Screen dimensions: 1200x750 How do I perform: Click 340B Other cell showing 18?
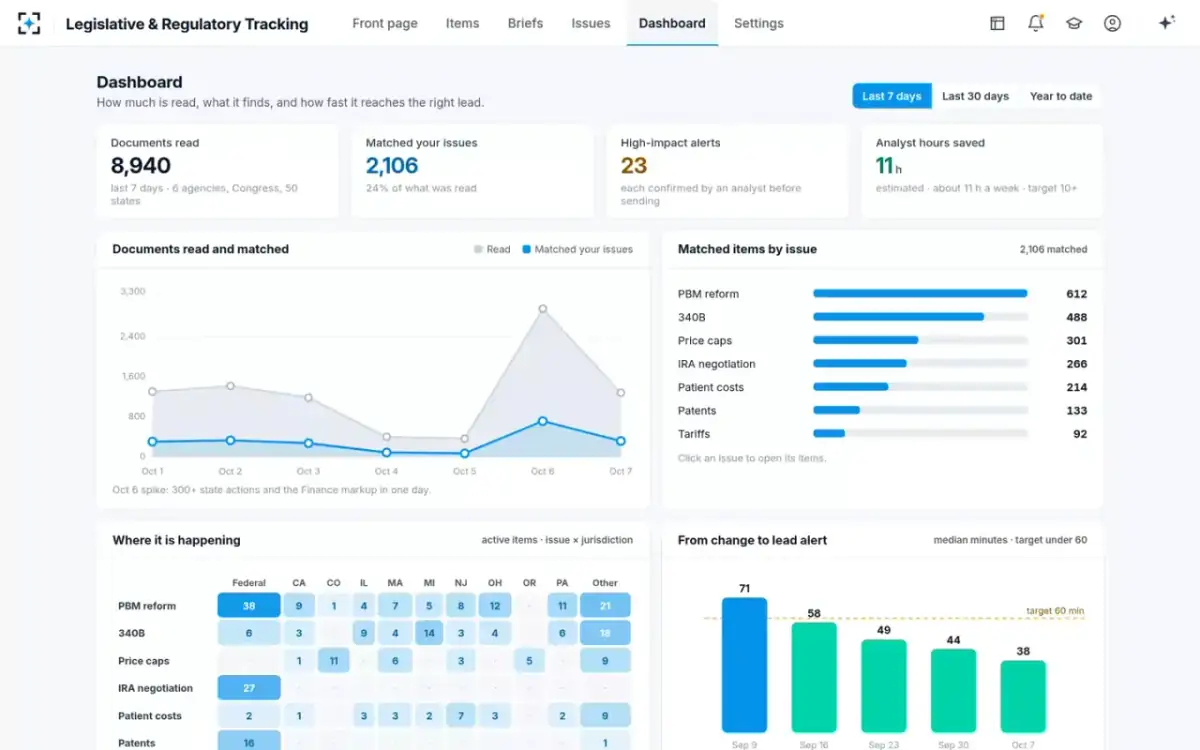605,633
